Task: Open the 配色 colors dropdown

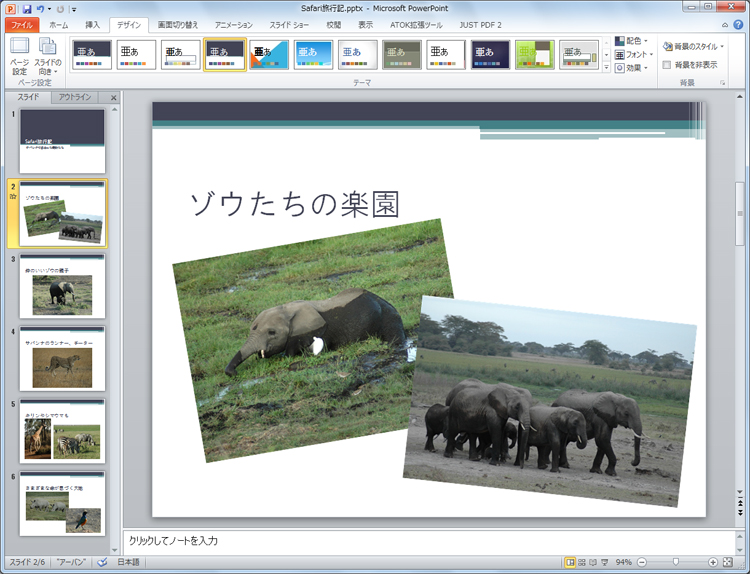Action: click(631, 41)
